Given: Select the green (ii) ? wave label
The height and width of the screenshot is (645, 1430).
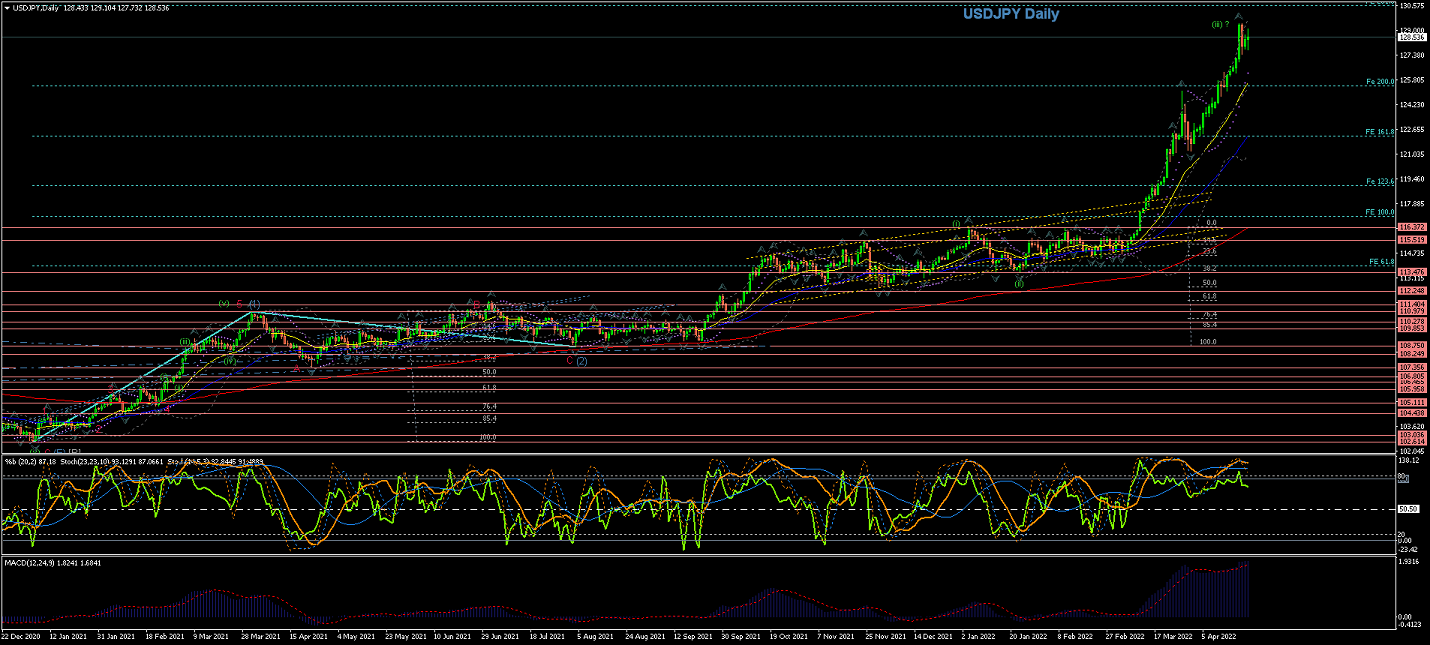Looking at the screenshot, I should [1220, 23].
